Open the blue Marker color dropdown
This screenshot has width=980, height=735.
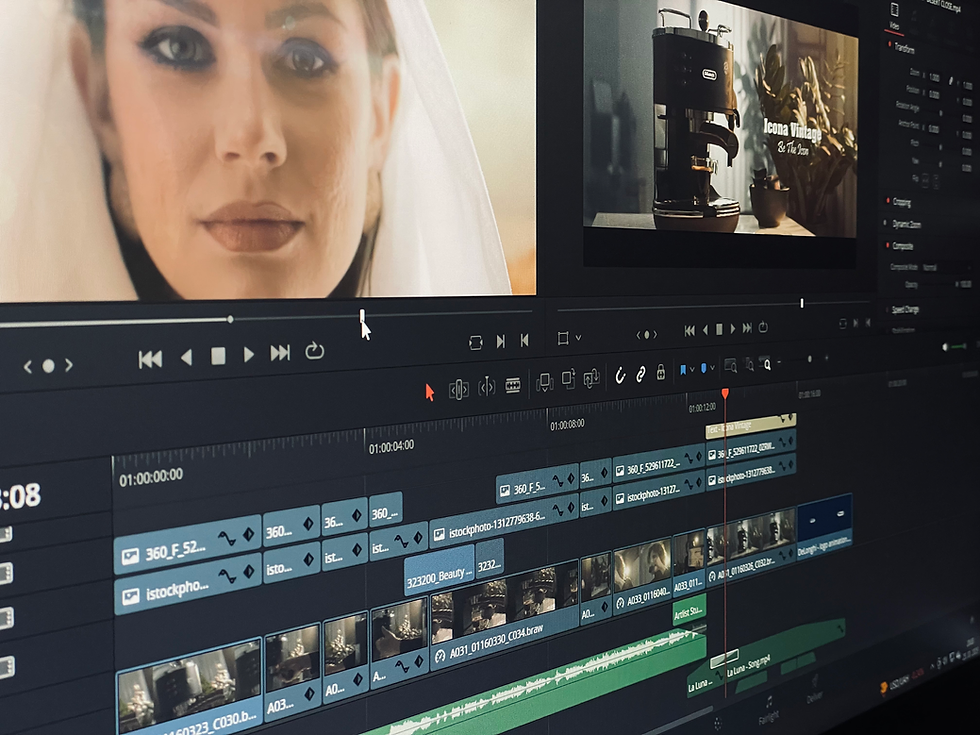coord(707,369)
